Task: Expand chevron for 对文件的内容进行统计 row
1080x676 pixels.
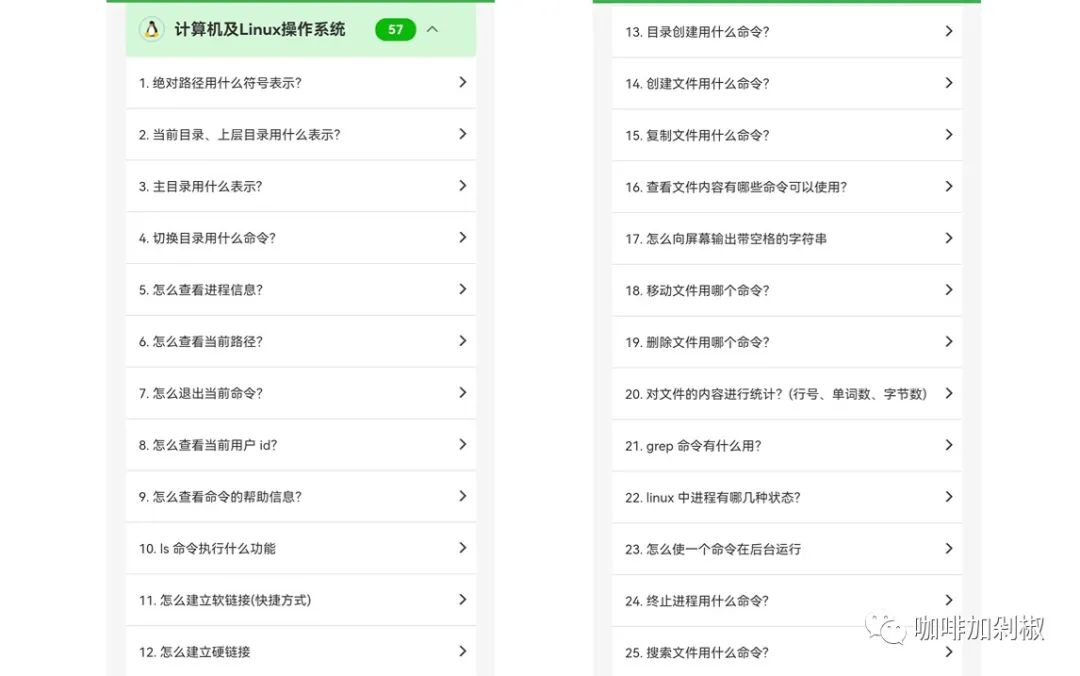Action: 949,393
